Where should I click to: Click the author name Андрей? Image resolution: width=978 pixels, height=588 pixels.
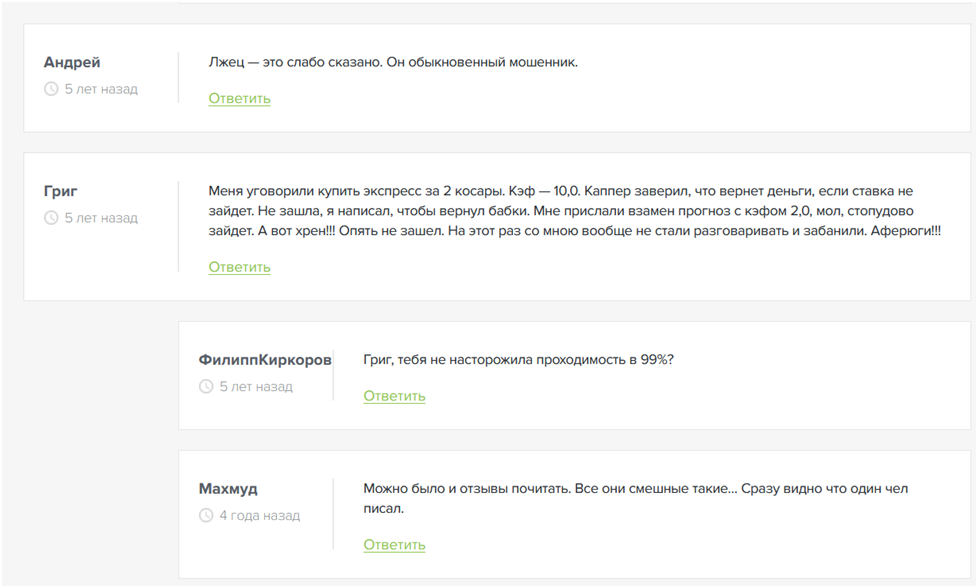tap(74, 62)
